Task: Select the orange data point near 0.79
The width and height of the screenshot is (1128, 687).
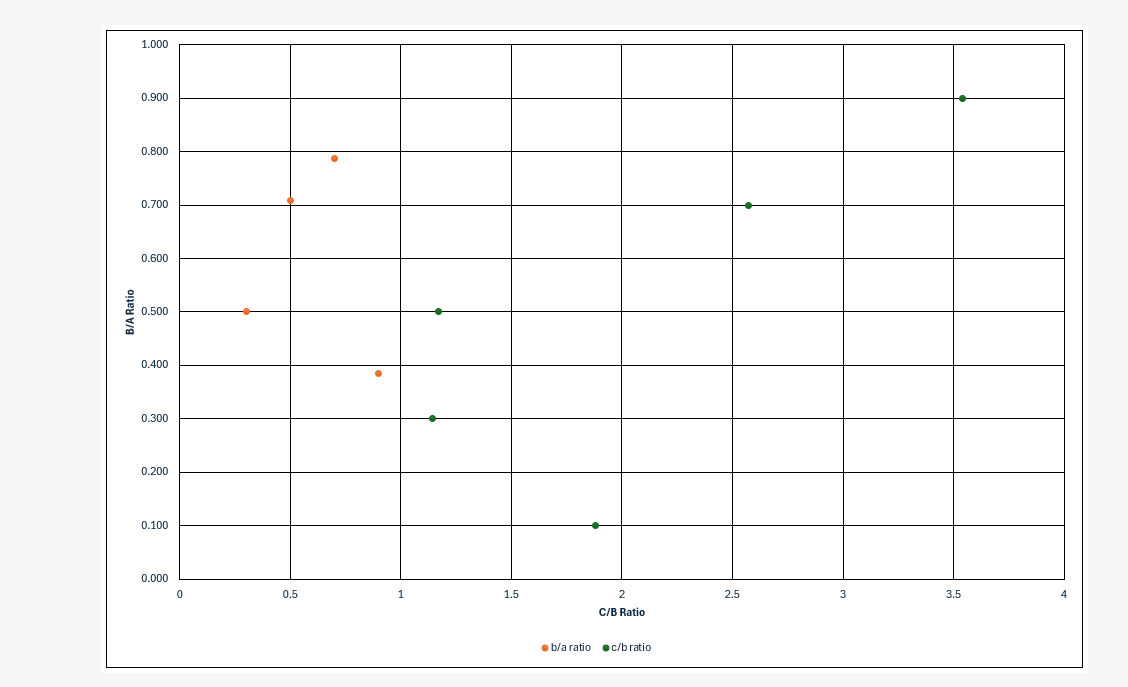Action: tap(335, 158)
